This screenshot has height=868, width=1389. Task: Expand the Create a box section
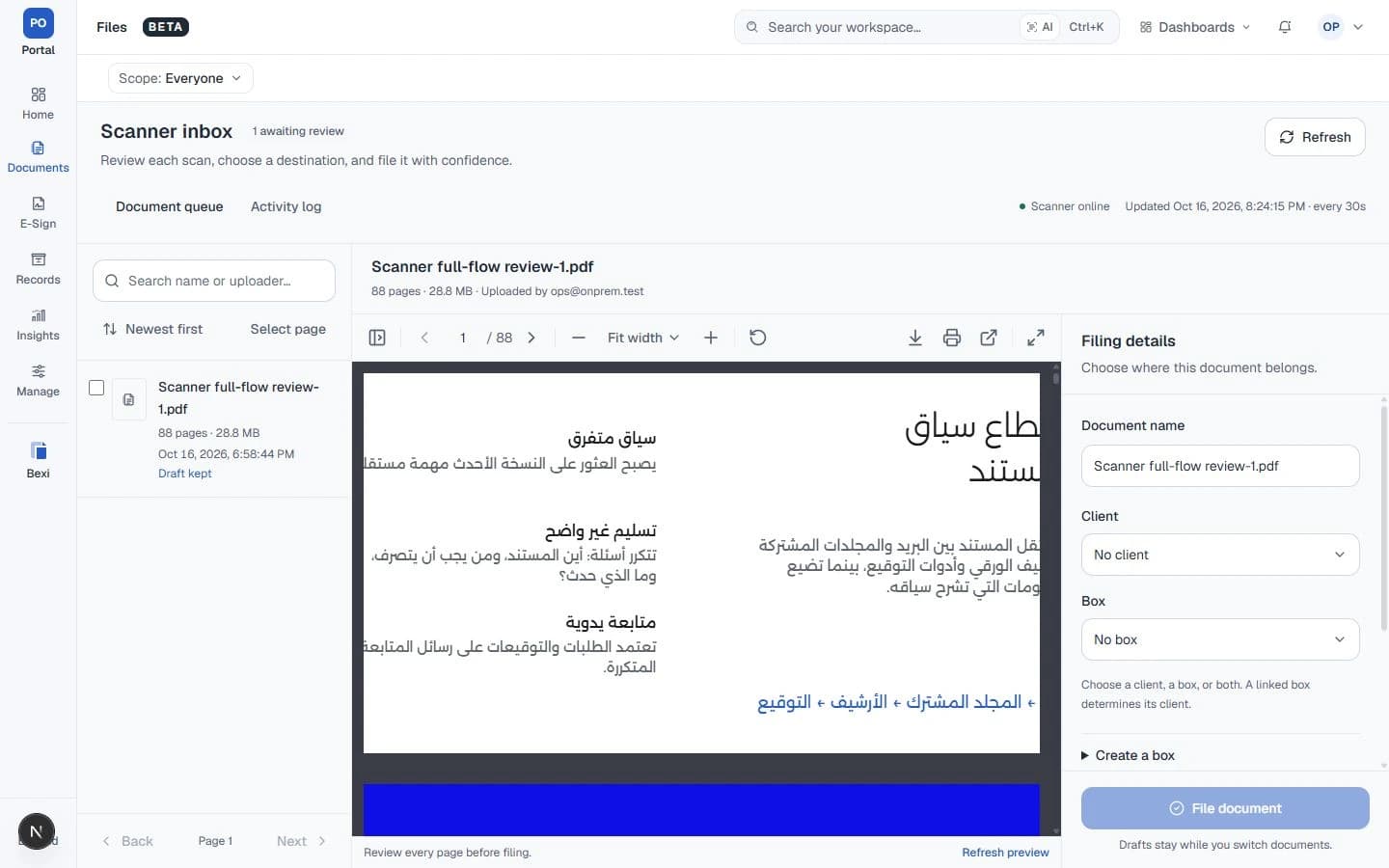pyautogui.click(x=1128, y=755)
